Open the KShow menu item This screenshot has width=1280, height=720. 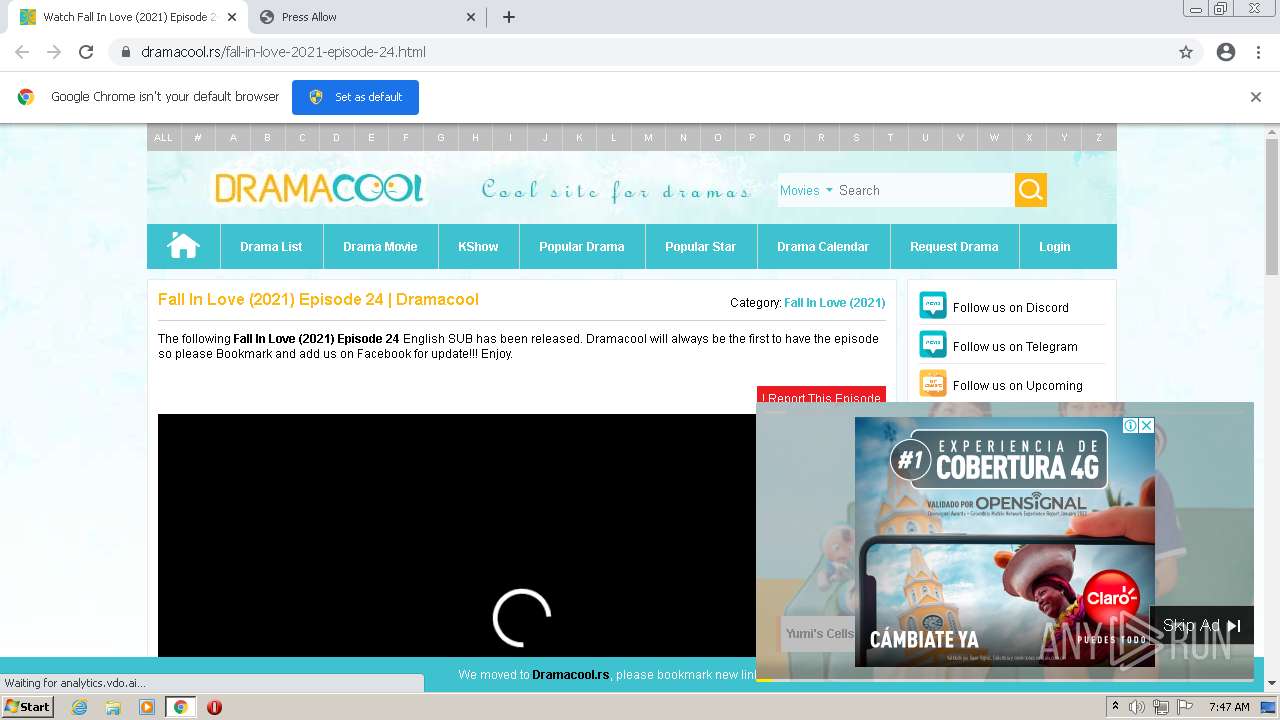[x=478, y=246]
